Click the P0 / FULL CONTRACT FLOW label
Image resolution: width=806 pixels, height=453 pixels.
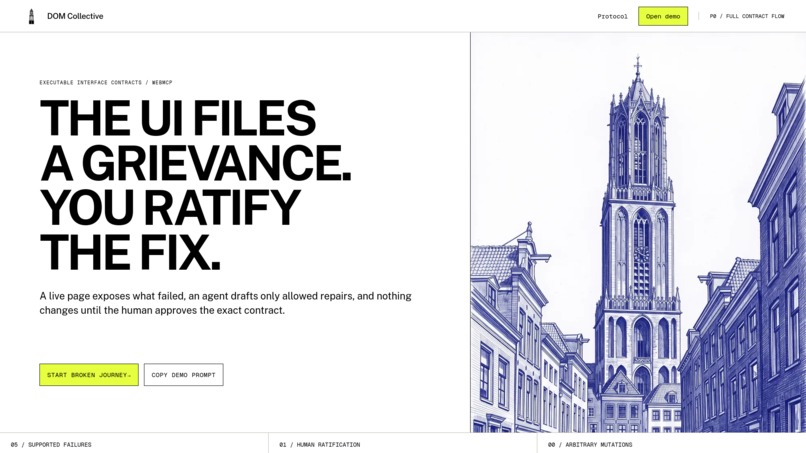tap(747, 16)
